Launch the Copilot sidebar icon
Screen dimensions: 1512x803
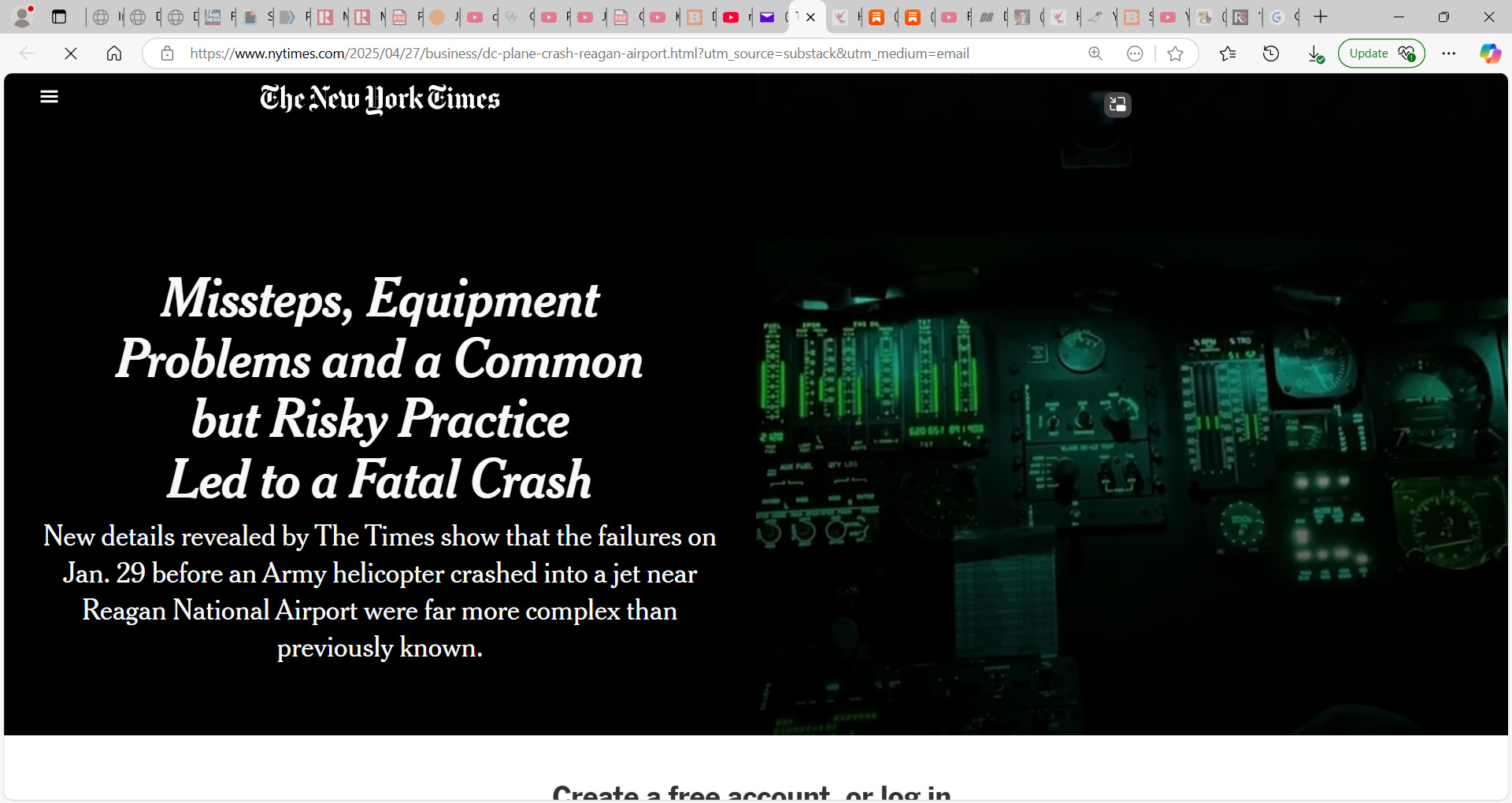(1490, 54)
